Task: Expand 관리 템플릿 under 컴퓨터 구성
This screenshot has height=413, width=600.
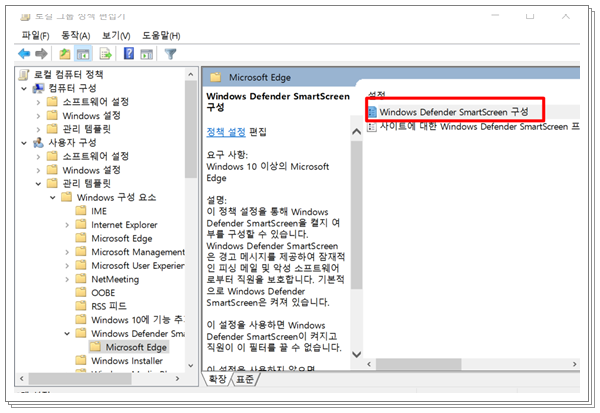Action: [38, 129]
